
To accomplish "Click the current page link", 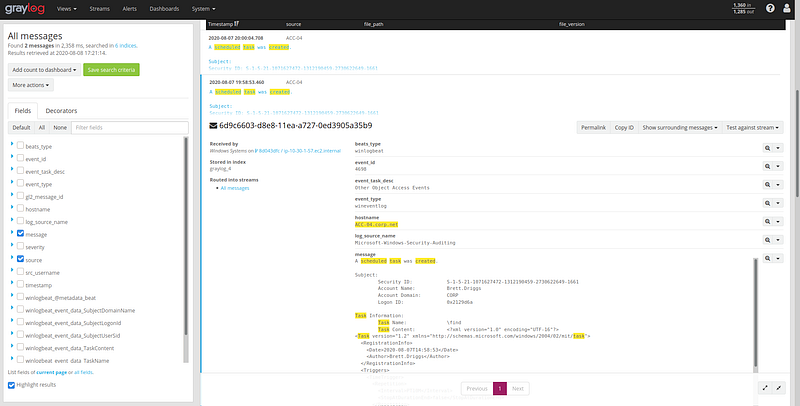I will click(x=52, y=372).
